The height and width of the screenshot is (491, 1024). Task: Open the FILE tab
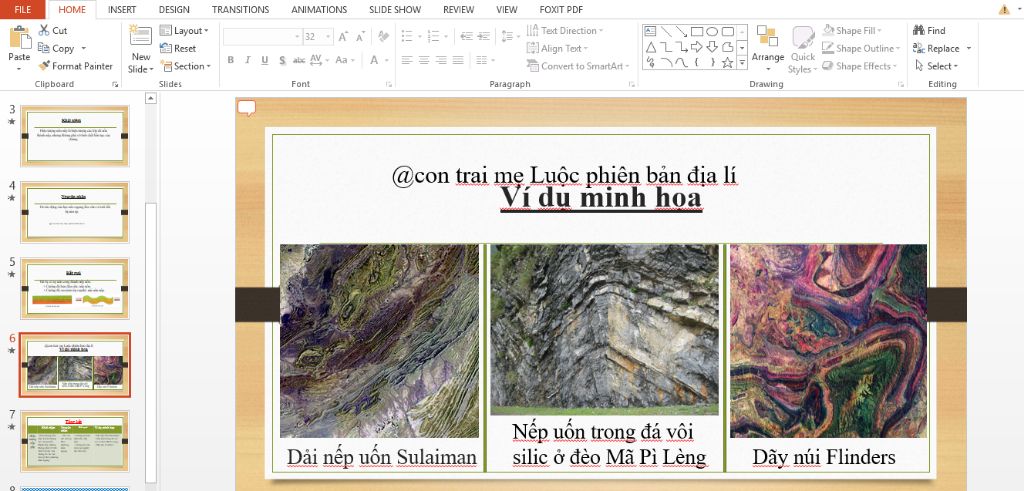tap(23, 9)
